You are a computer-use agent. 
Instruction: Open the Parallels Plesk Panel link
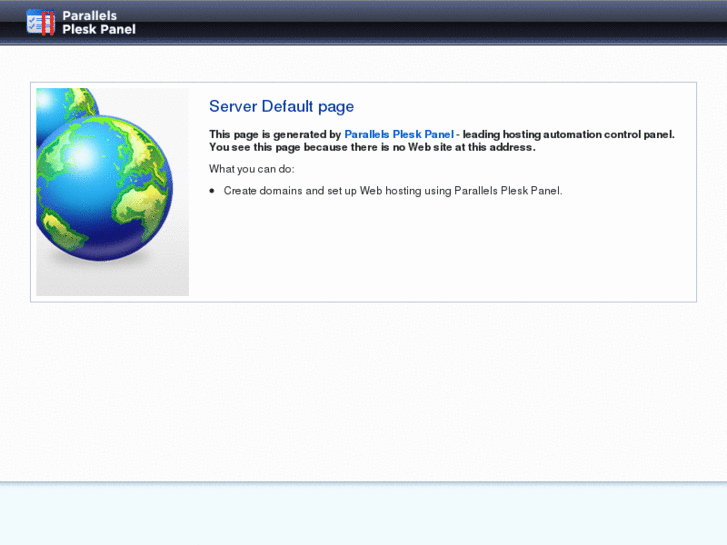click(399, 134)
